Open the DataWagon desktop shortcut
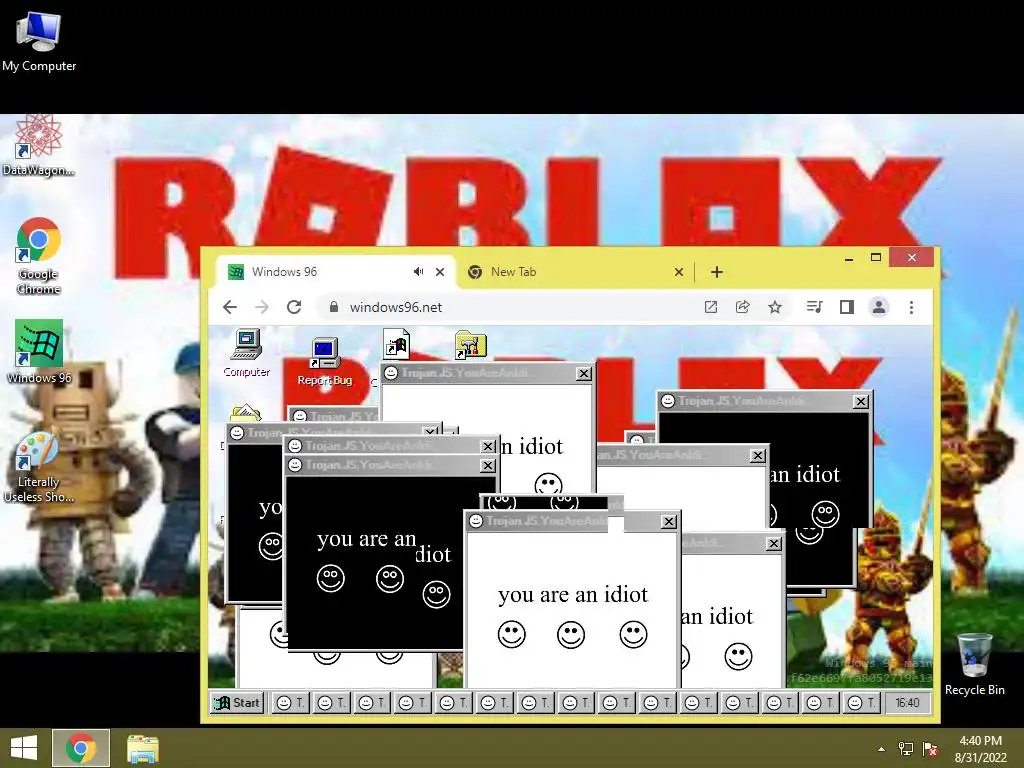The image size is (1024, 768). (x=38, y=145)
